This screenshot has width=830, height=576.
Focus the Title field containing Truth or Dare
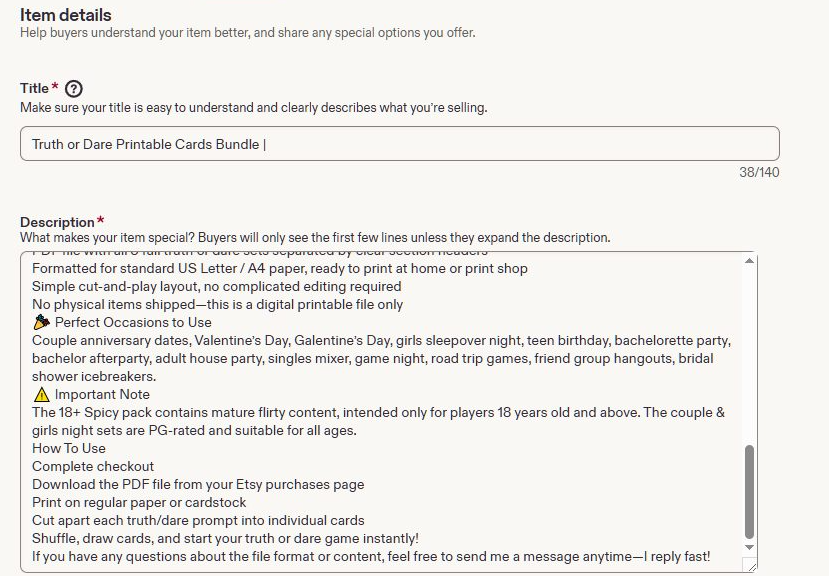point(400,143)
